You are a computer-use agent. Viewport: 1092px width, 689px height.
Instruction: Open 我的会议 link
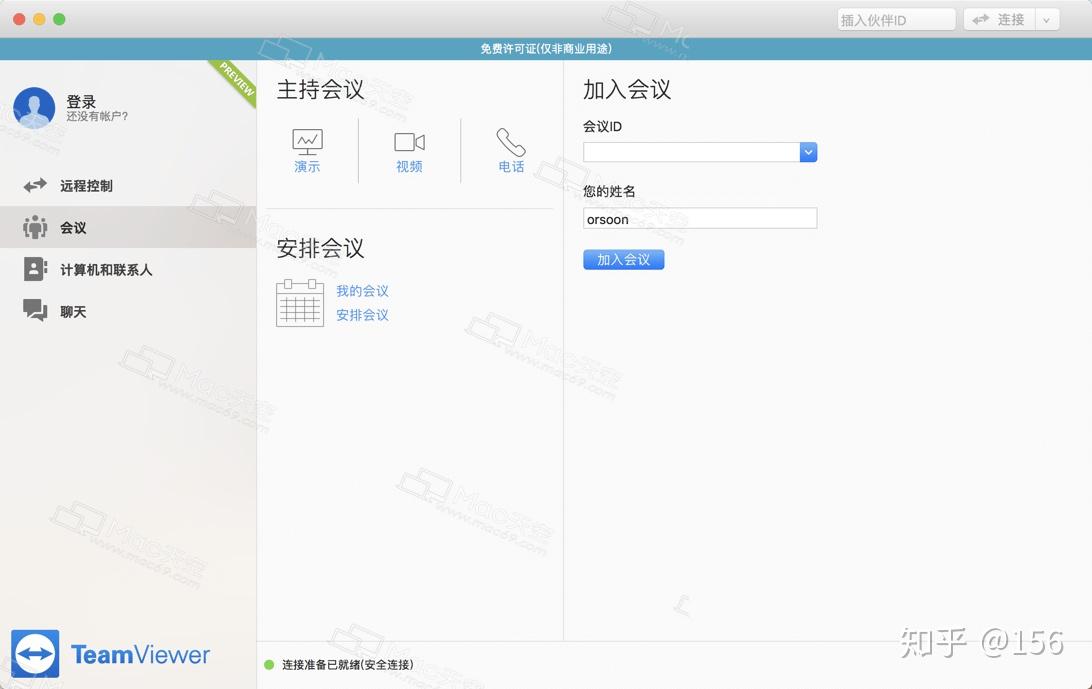point(363,291)
